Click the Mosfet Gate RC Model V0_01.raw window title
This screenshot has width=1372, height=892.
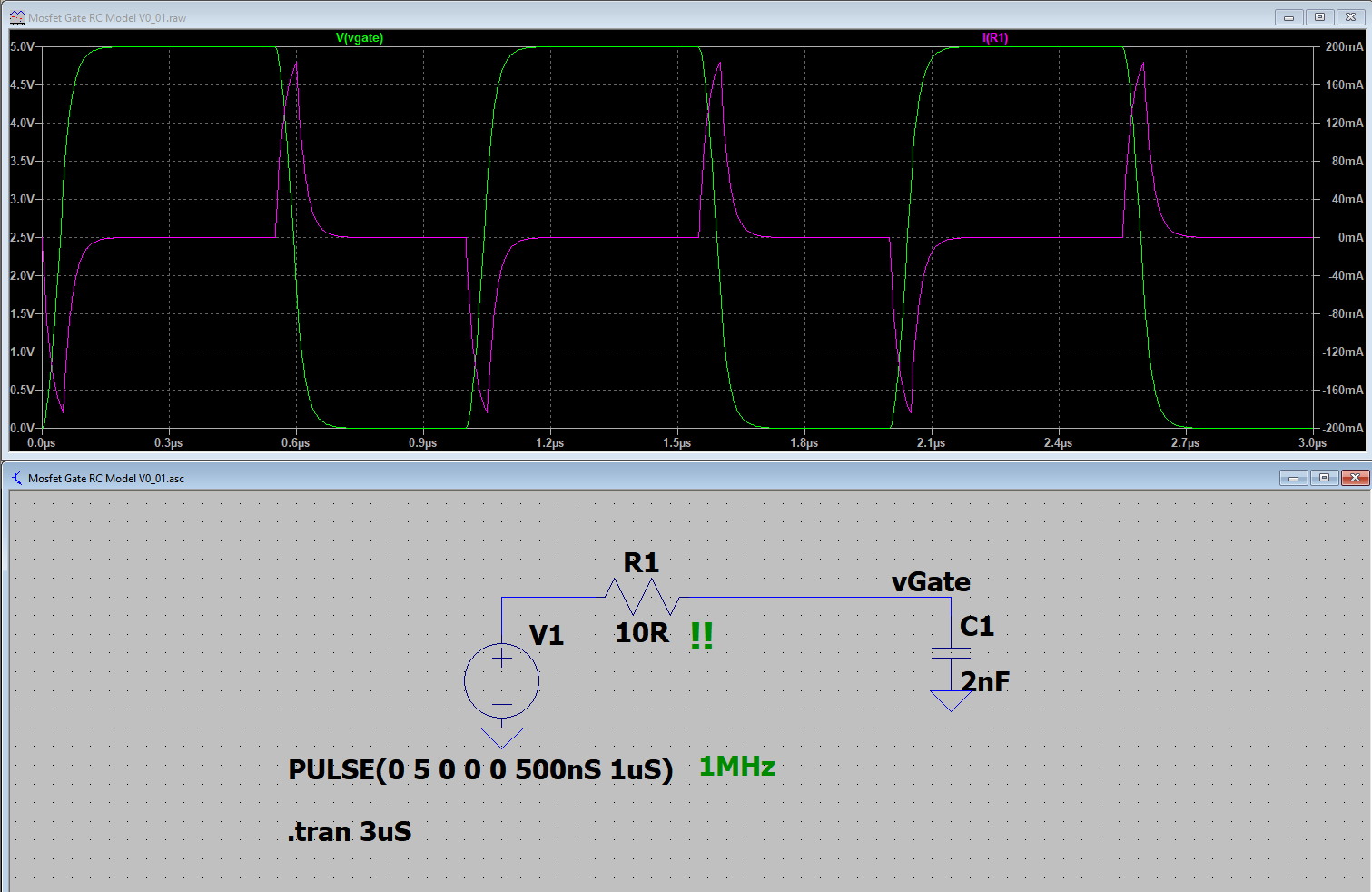tap(107, 18)
